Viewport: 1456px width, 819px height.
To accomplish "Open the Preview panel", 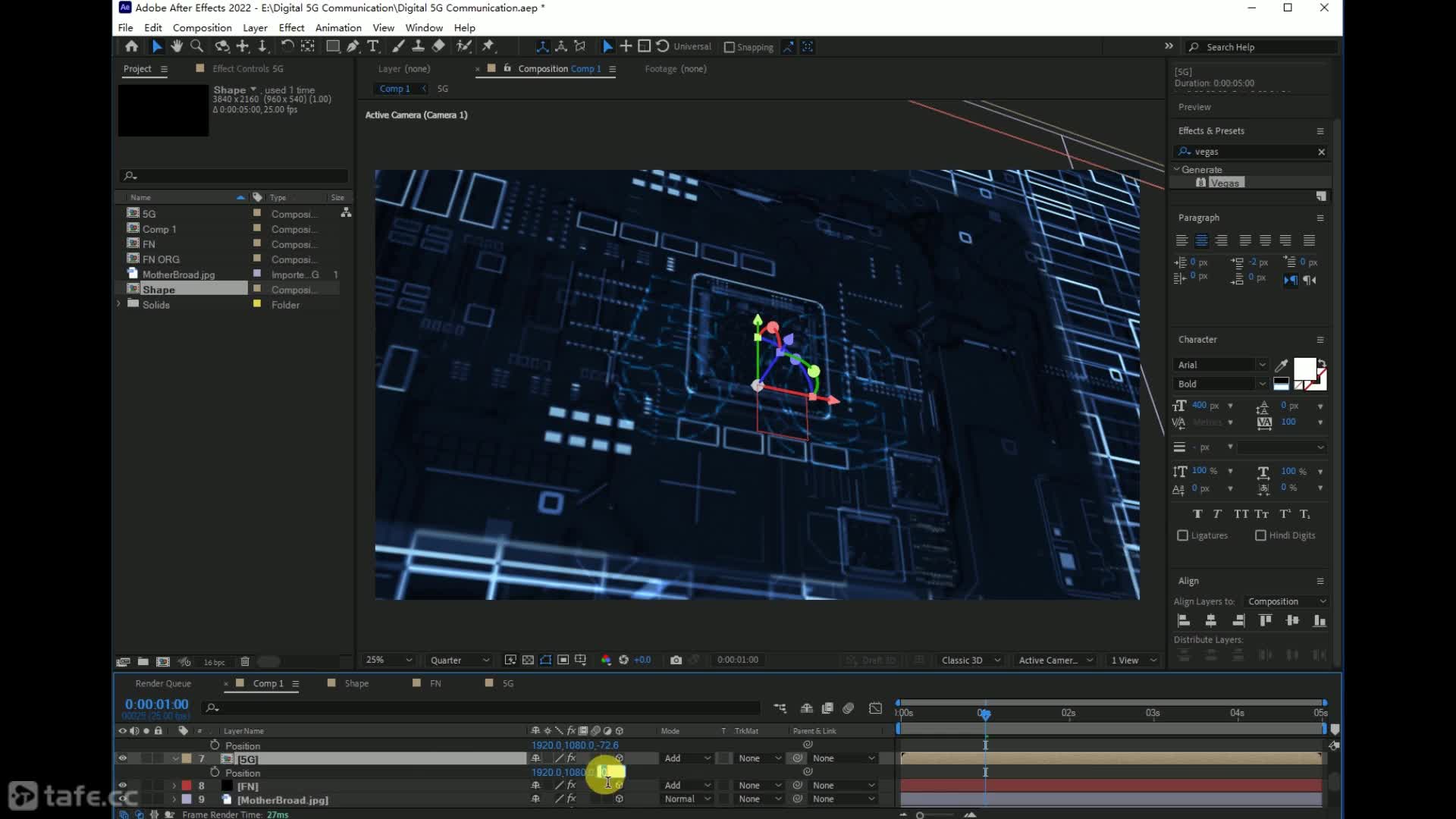I will [x=1194, y=107].
